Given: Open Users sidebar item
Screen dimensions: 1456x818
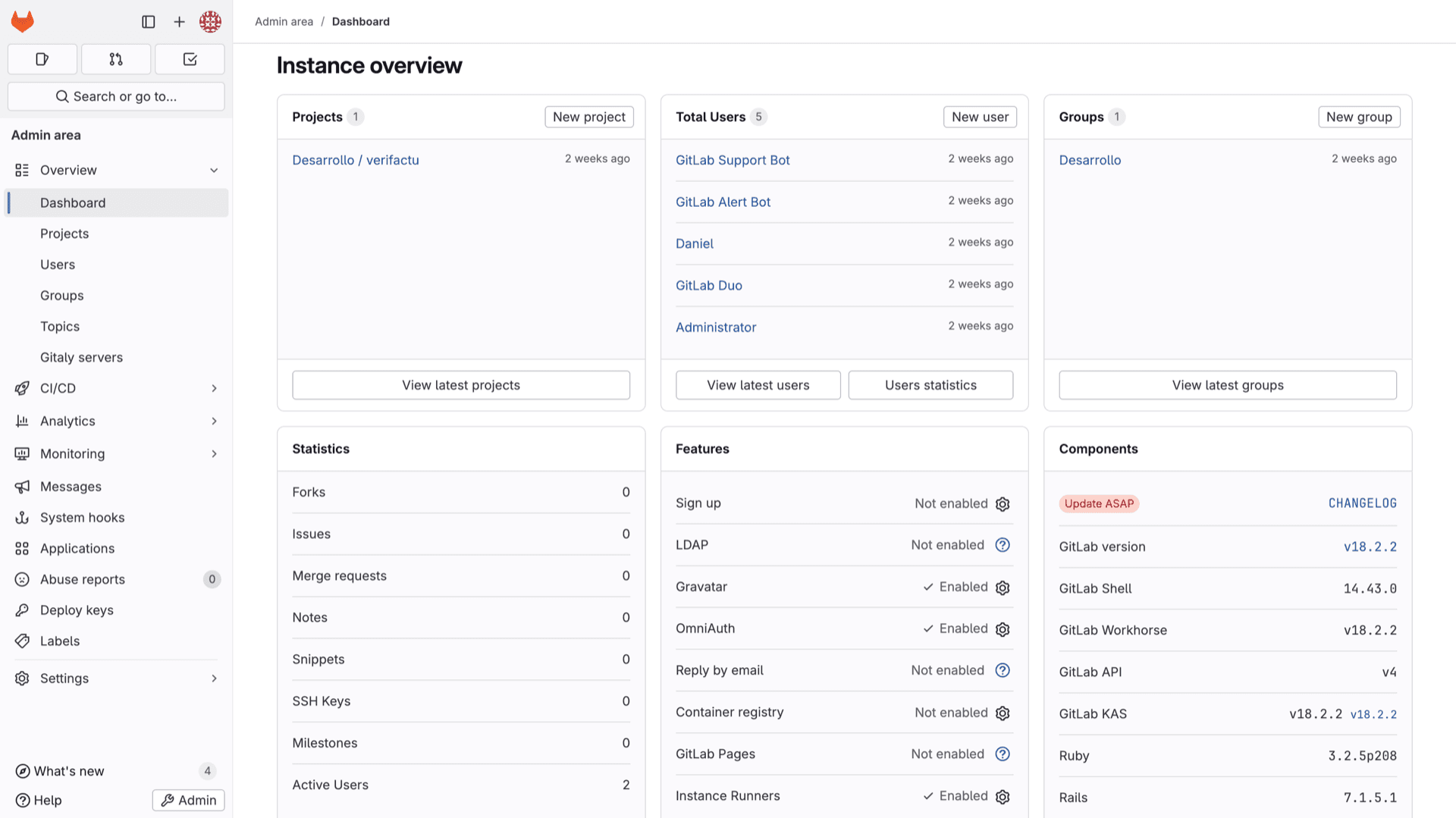Looking at the screenshot, I should click(x=116, y=265).
